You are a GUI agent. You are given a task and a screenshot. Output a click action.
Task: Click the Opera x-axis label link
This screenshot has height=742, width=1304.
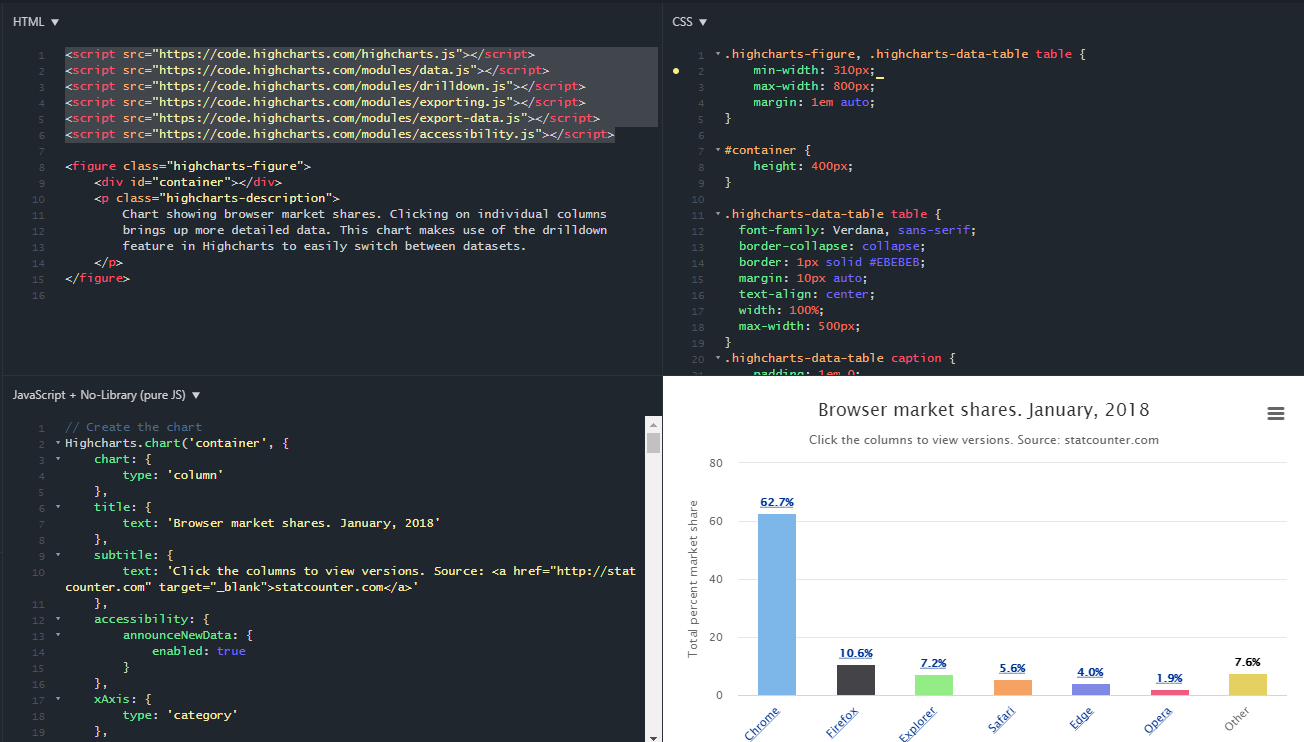(x=1158, y=720)
